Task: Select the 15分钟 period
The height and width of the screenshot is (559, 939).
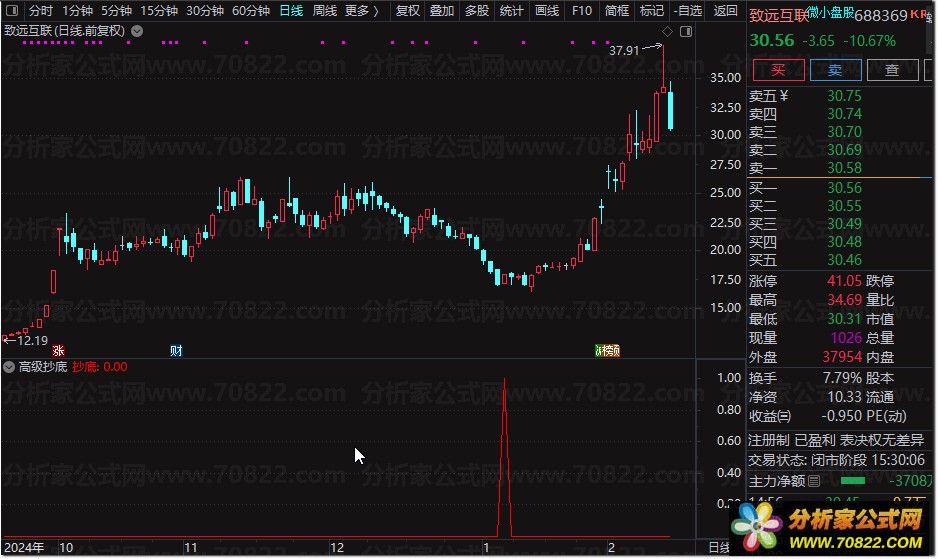Action: click(159, 11)
